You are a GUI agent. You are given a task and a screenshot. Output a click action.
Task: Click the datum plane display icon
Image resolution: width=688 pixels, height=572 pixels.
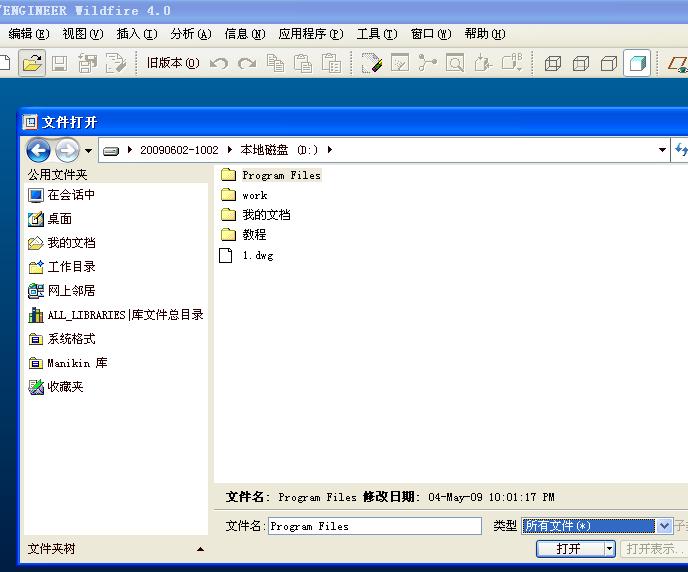pos(677,64)
